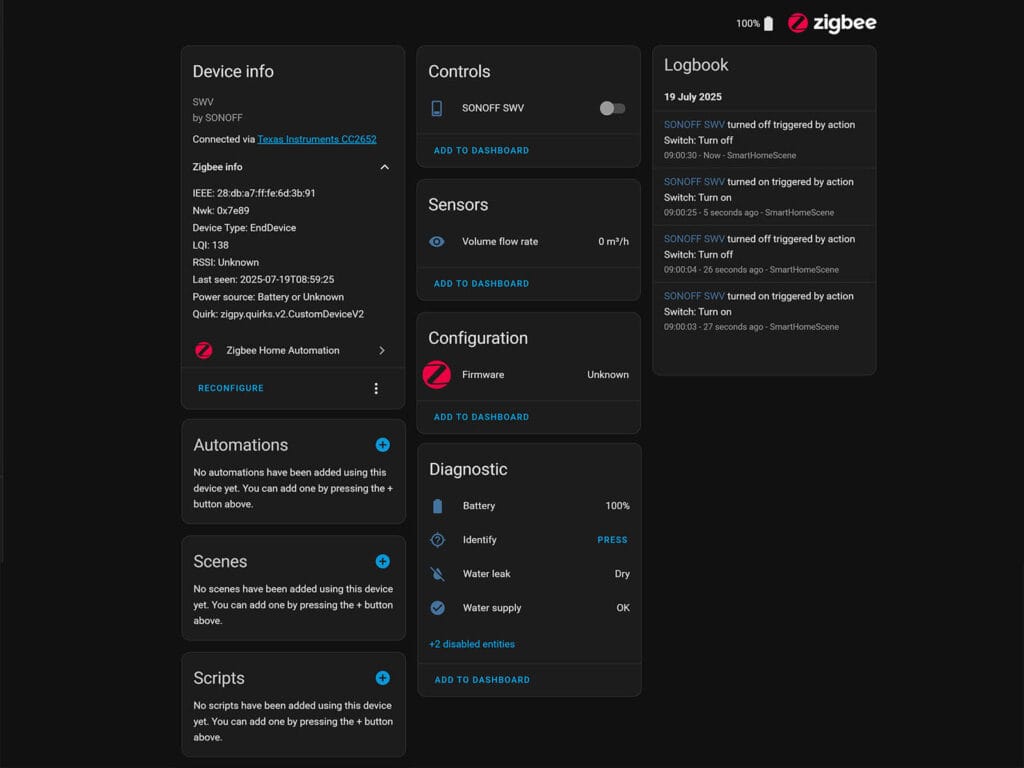
Task: Click the Water supply label
Action: pyautogui.click(x=492, y=608)
